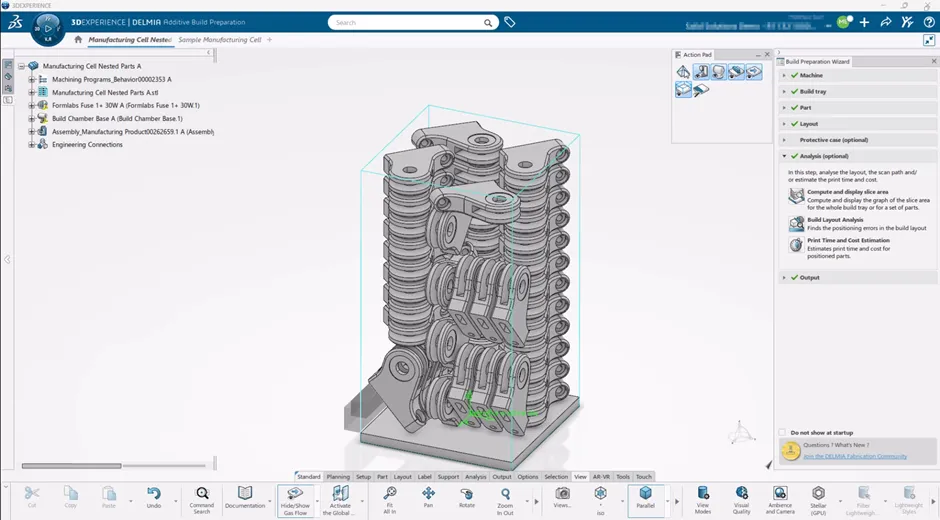Image resolution: width=940 pixels, height=520 pixels.
Task: Click Compute and display slice area icon
Action: [x=796, y=196]
